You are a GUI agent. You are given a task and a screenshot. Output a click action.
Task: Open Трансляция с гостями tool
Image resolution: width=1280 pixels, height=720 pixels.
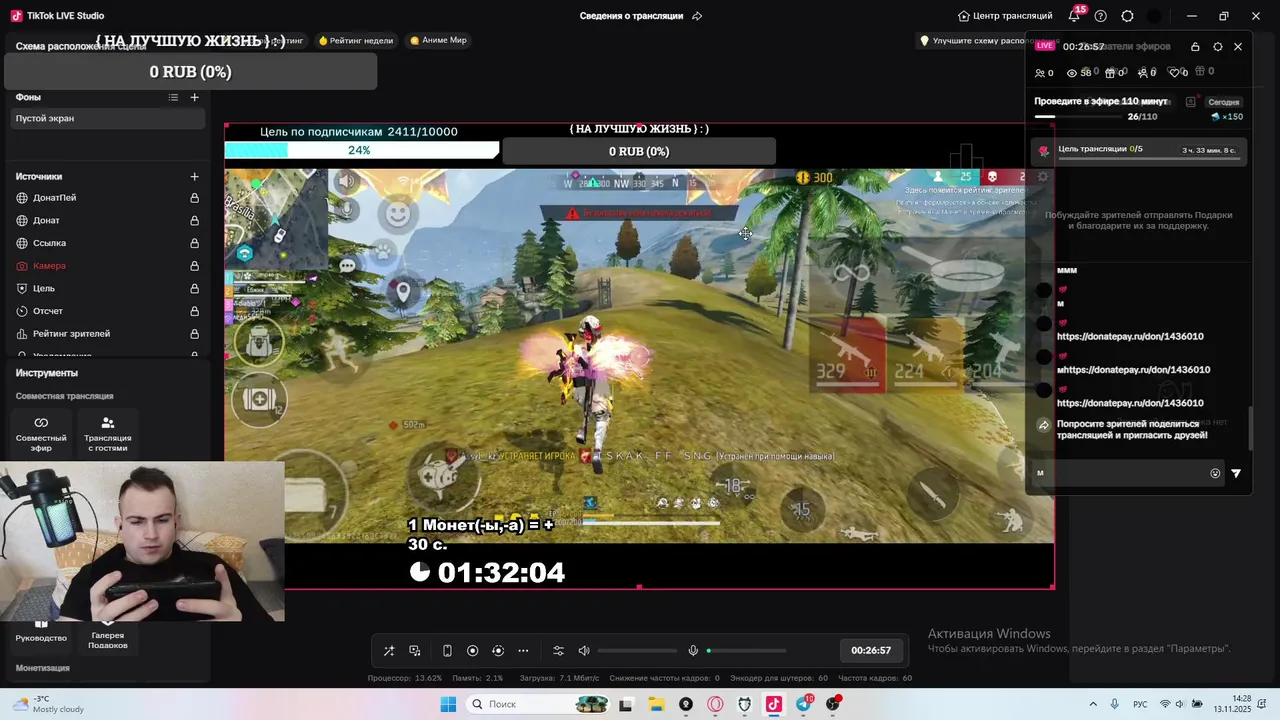pyautogui.click(x=108, y=433)
